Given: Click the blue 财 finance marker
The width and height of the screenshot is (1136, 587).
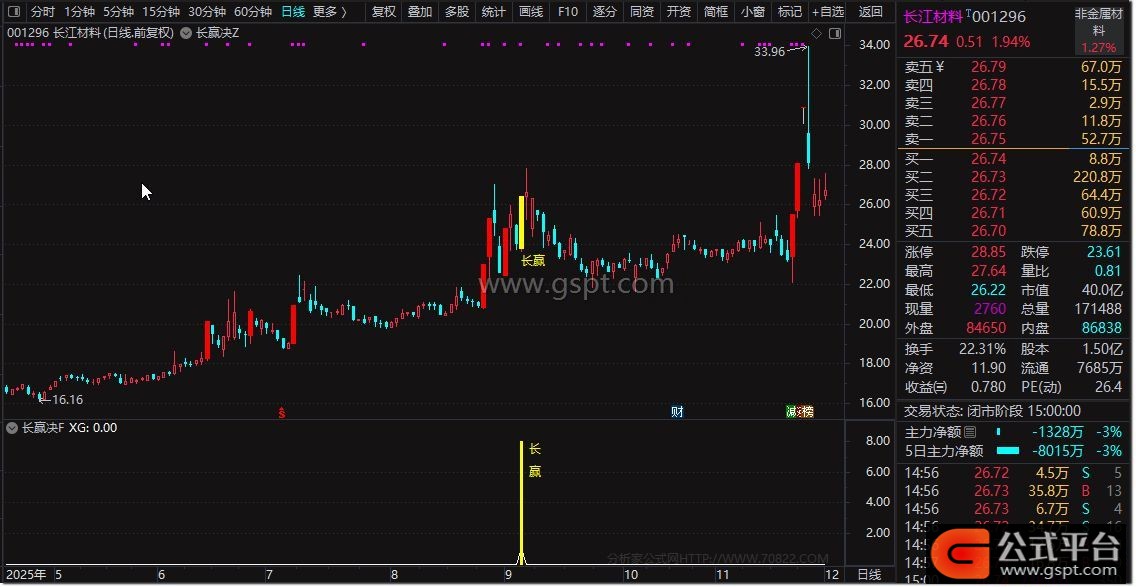Looking at the screenshot, I should coord(677,412).
